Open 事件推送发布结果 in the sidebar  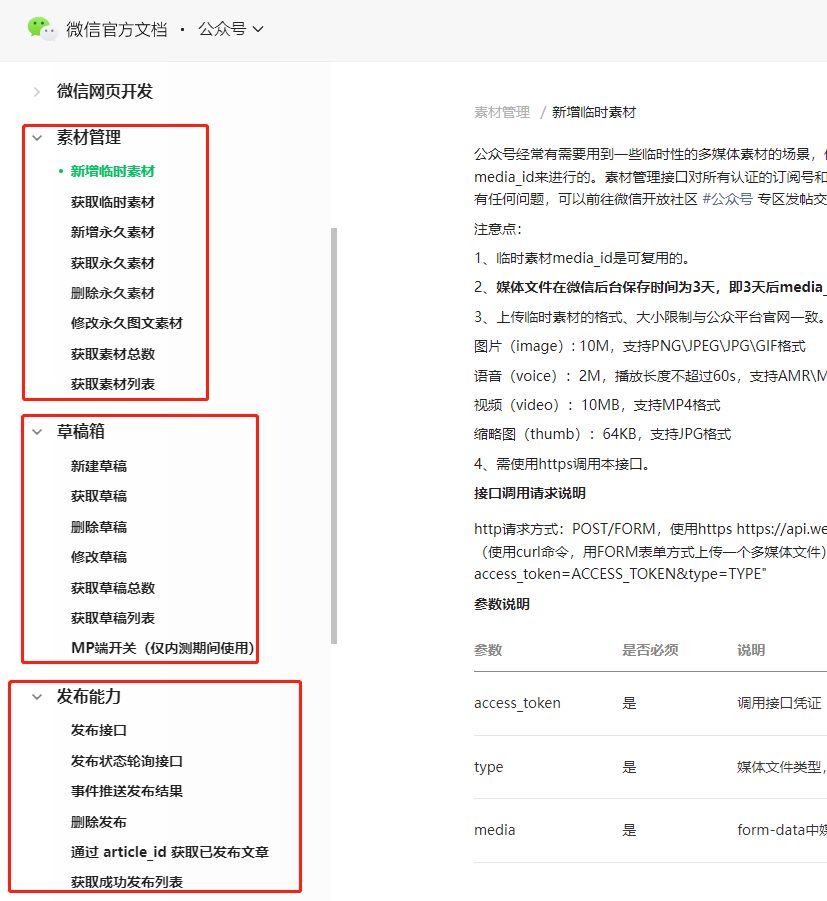pos(126,791)
